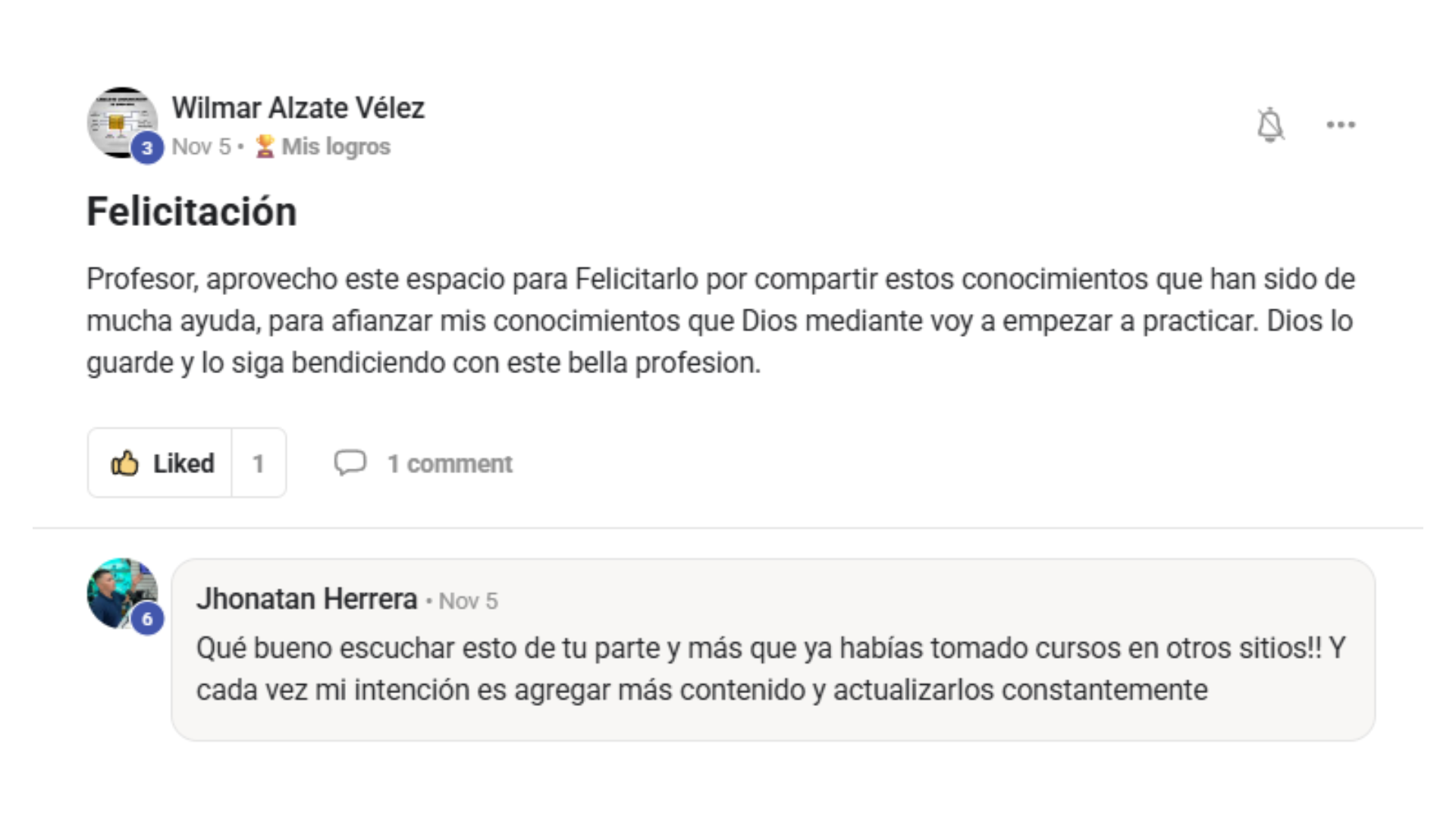Click Wilmar Alzate Vélez's name

point(299,107)
